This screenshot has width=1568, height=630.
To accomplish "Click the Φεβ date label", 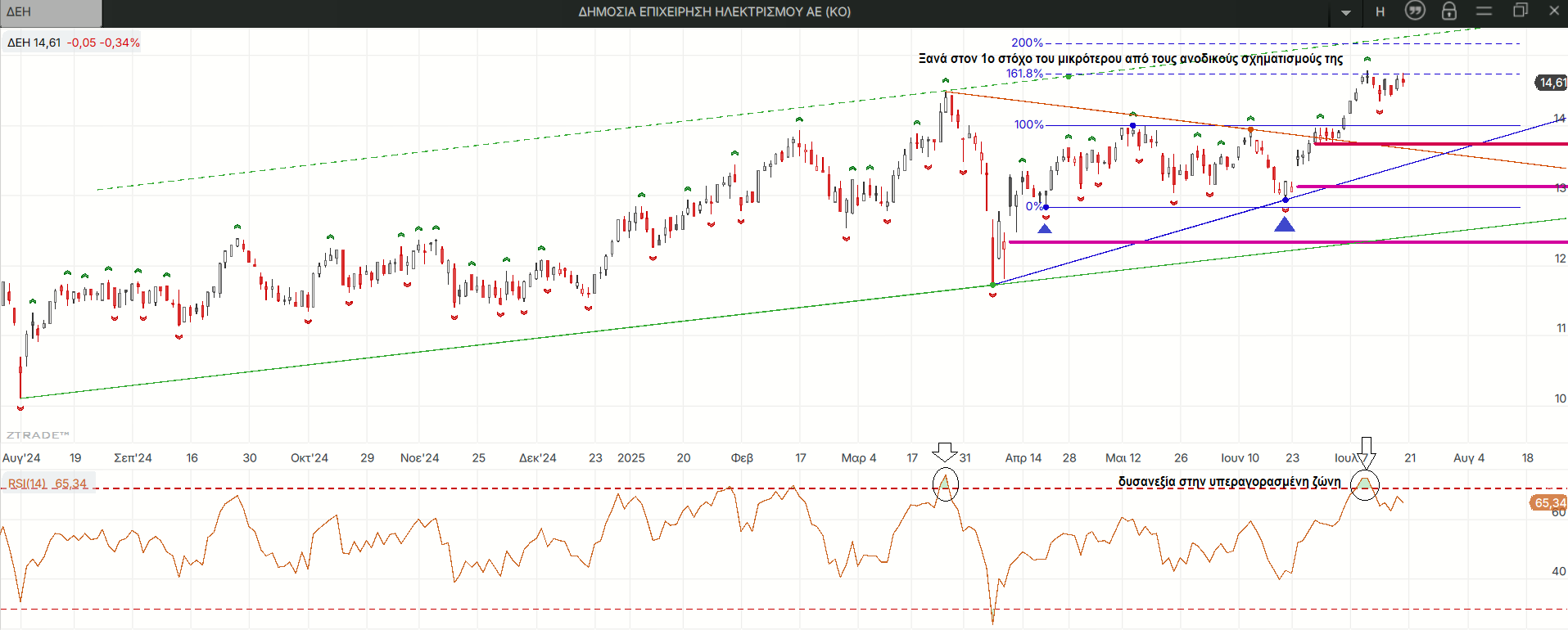I will click(742, 458).
